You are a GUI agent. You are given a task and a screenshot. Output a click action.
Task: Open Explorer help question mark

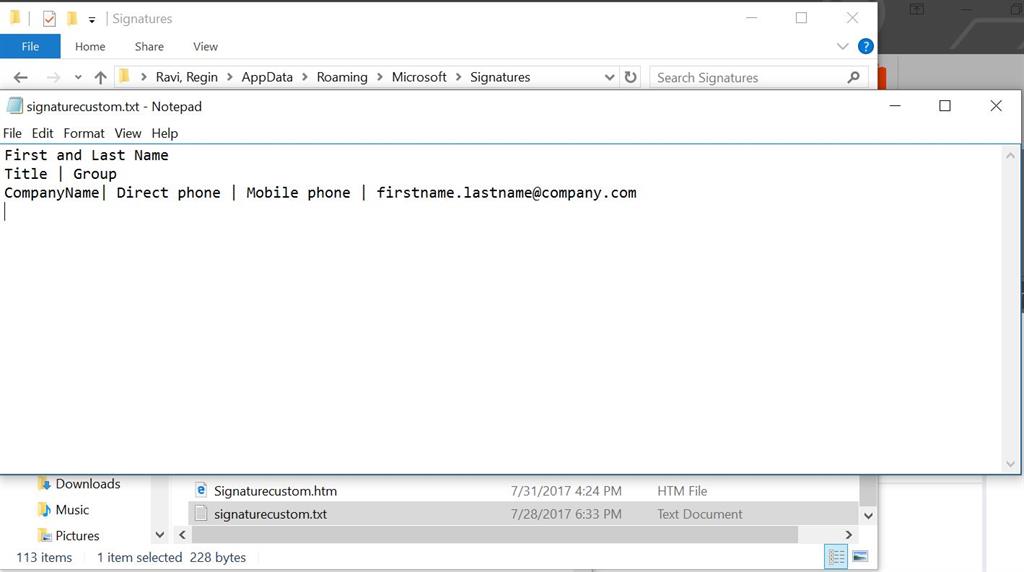tap(865, 46)
